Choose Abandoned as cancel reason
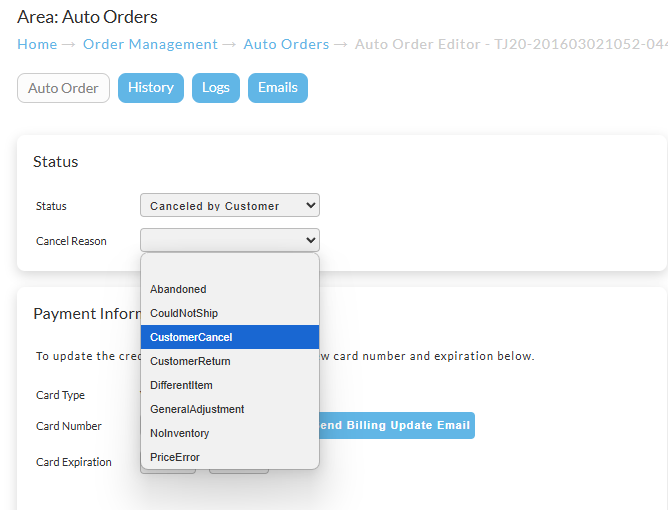 pos(230,289)
